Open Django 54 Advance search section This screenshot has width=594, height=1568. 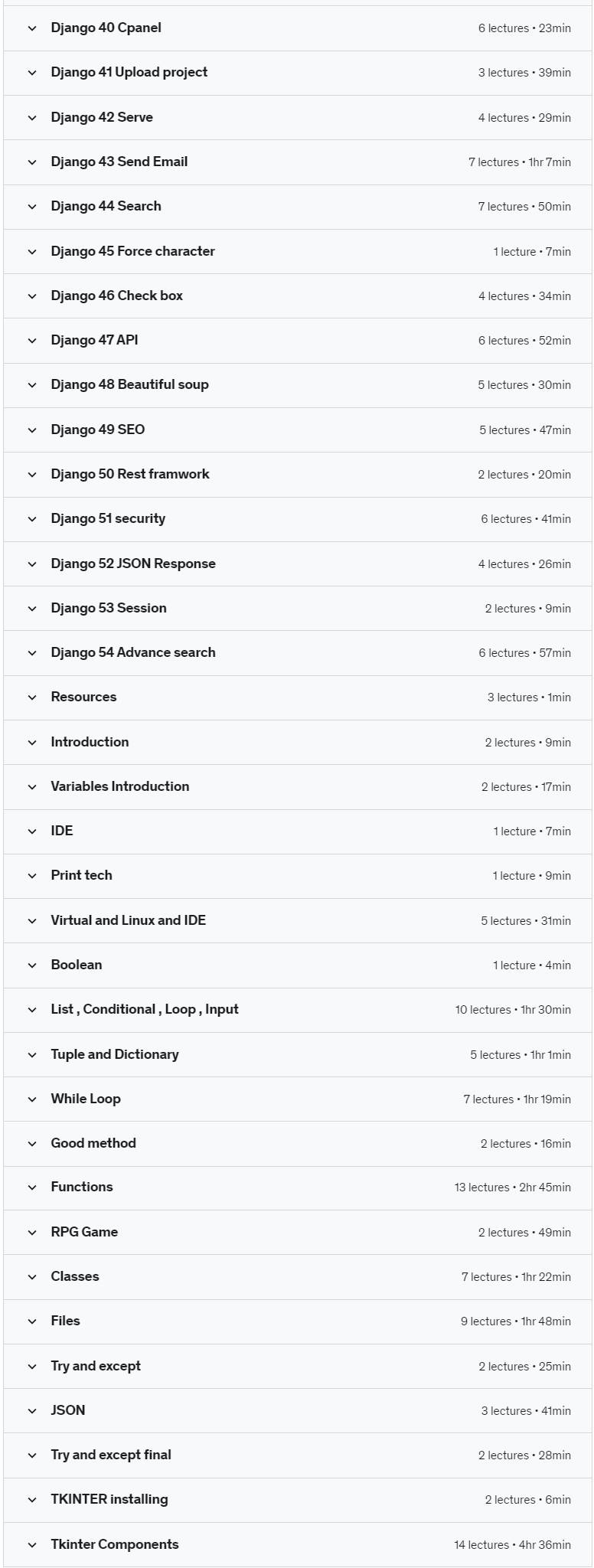point(133,652)
